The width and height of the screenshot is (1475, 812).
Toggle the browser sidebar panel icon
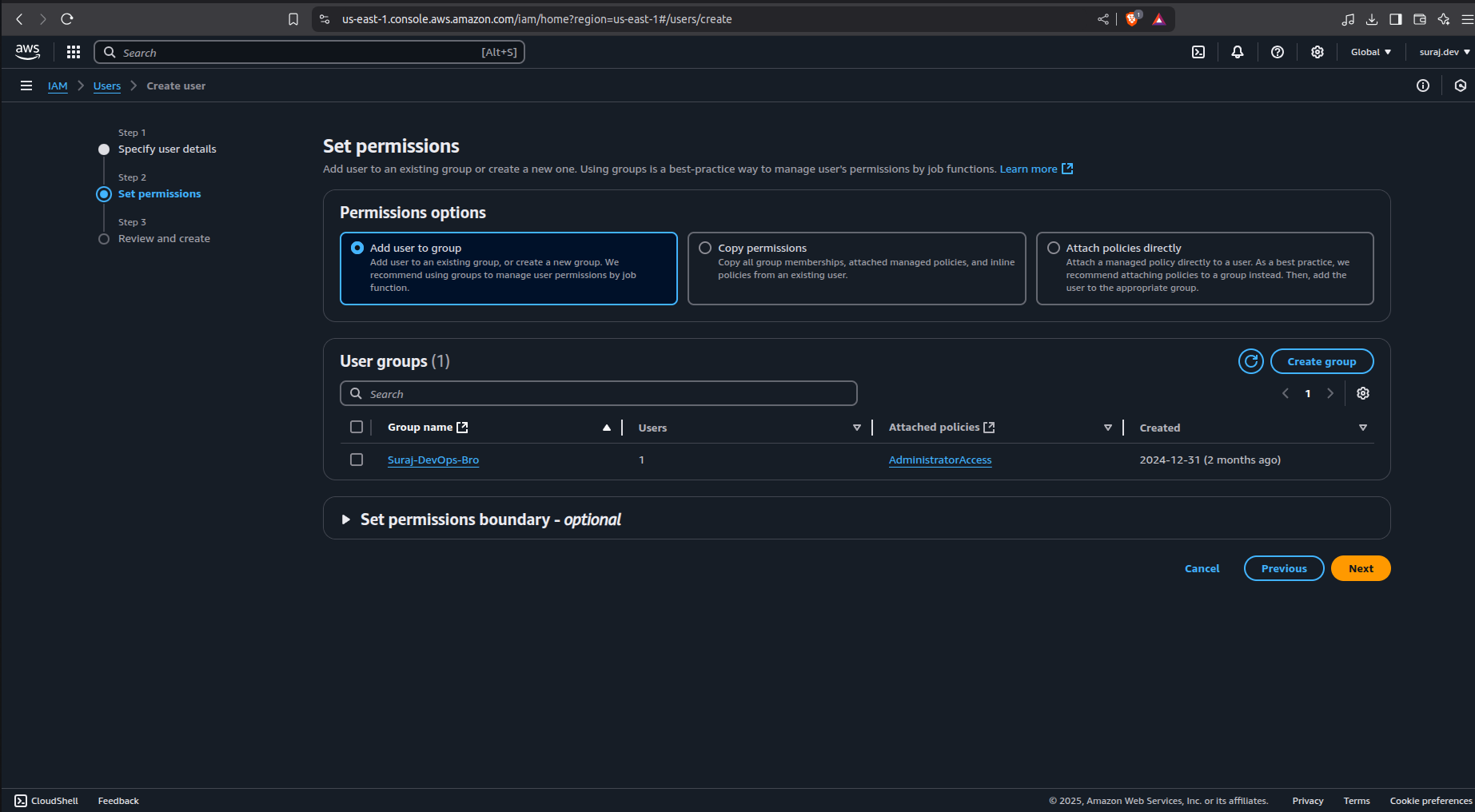point(1396,19)
